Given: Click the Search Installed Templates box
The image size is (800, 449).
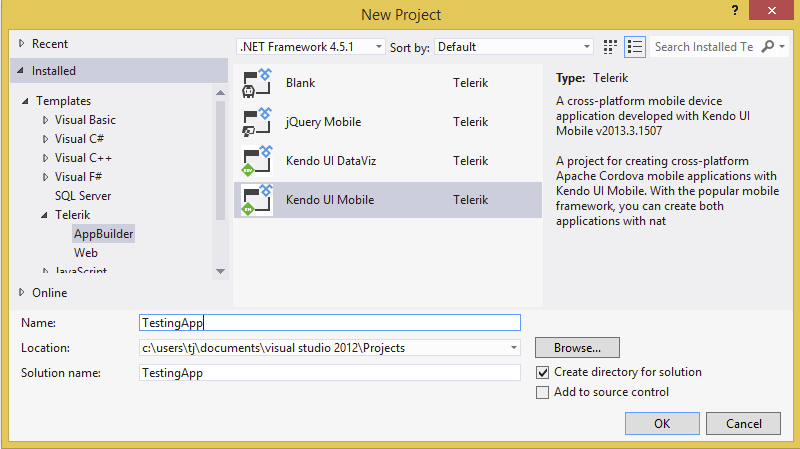Looking at the screenshot, I should point(704,47).
